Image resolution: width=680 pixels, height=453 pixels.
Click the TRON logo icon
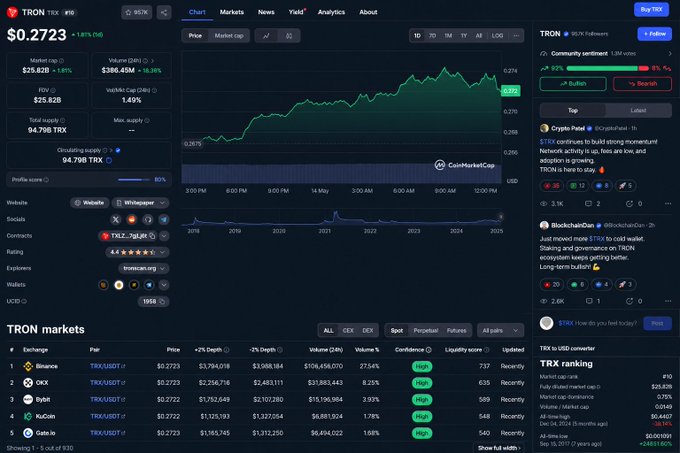[x=12, y=12]
